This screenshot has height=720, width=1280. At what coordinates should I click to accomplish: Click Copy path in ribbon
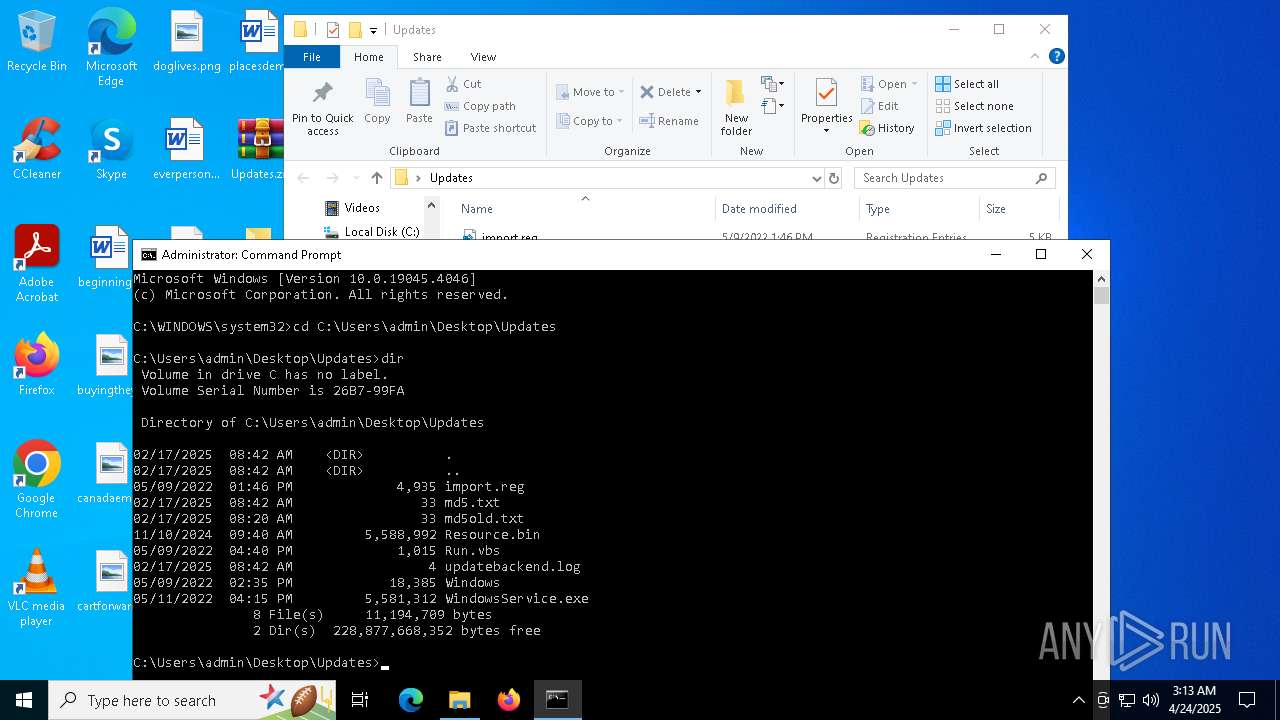coord(480,106)
